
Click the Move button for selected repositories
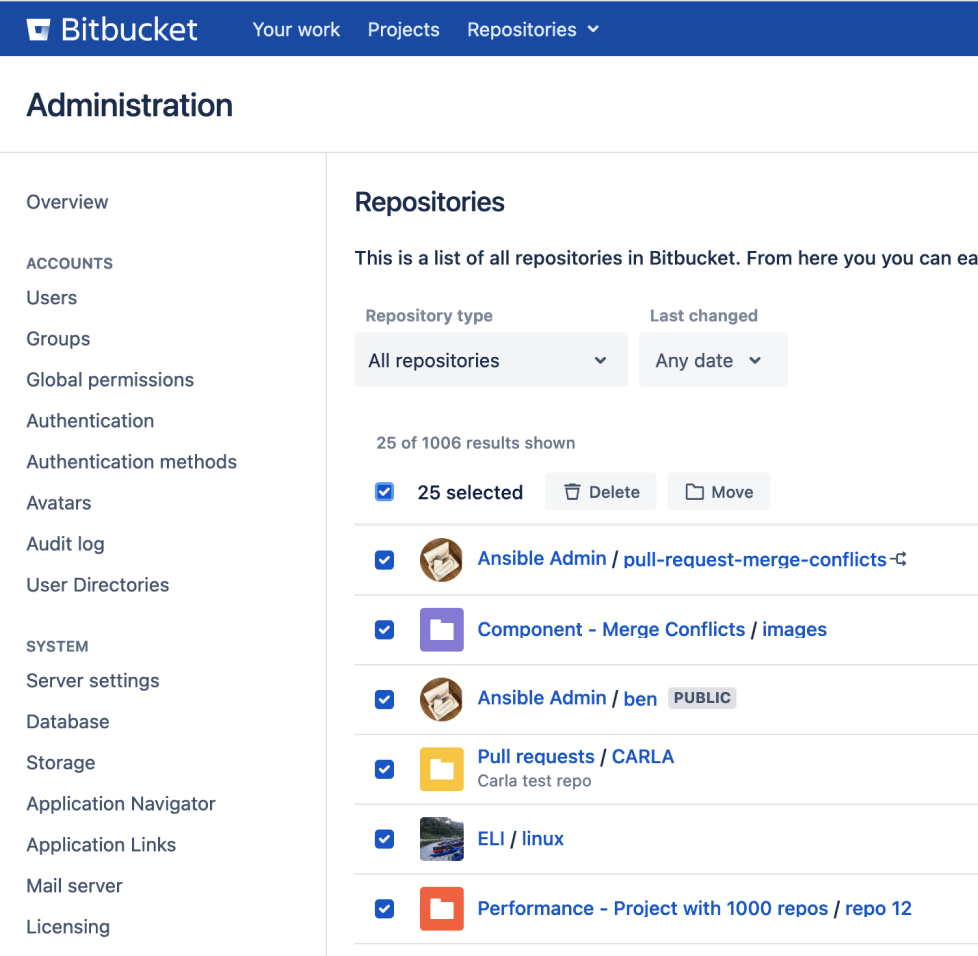coord(719,492)
